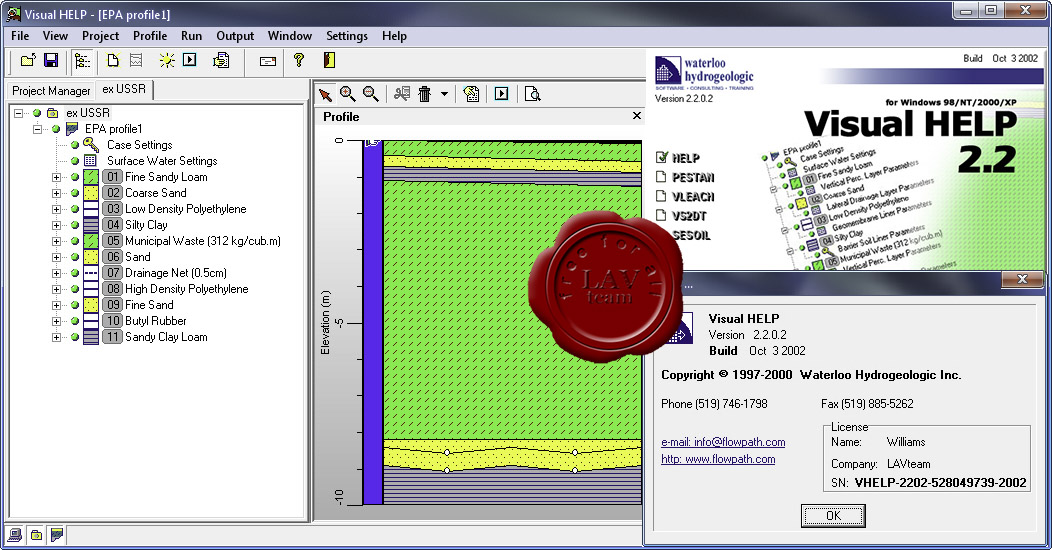This screenshot has height=550, width=1052.
Task: Select the 07 Drainage Net (0.5cm) layer row
Action: pyautogui.click(x=176, y=273)
